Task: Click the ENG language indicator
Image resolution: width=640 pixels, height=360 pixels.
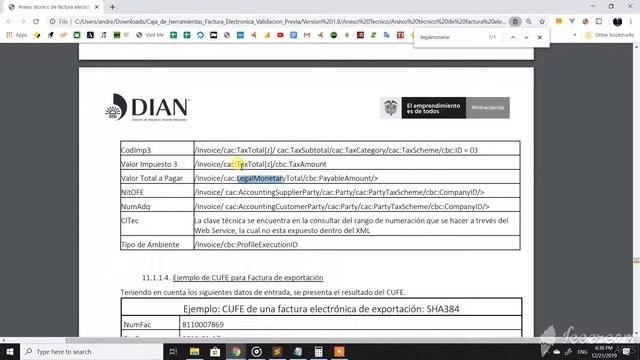Action: [582, 351]
